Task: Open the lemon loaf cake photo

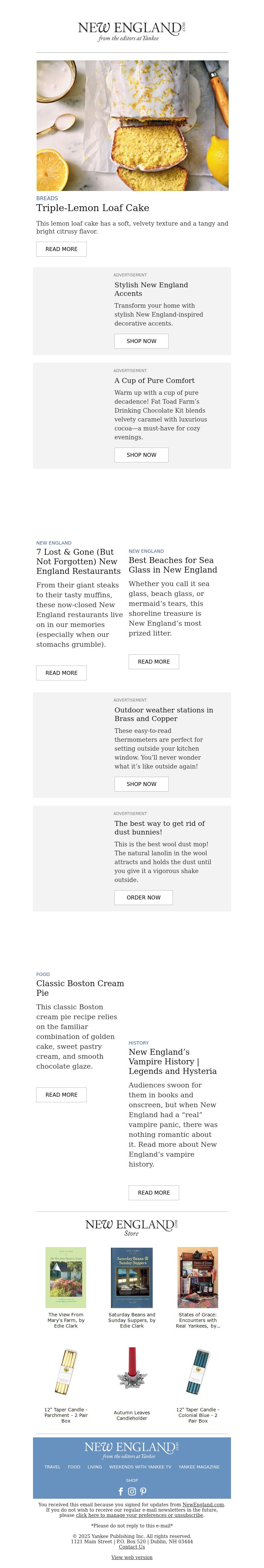Action: 132,125
